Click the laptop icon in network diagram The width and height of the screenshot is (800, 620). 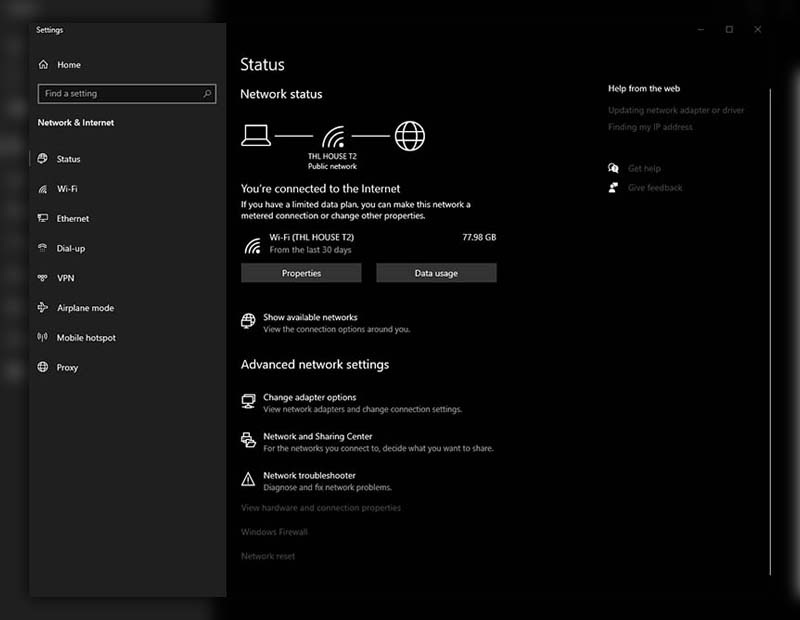tap(256, 135)
